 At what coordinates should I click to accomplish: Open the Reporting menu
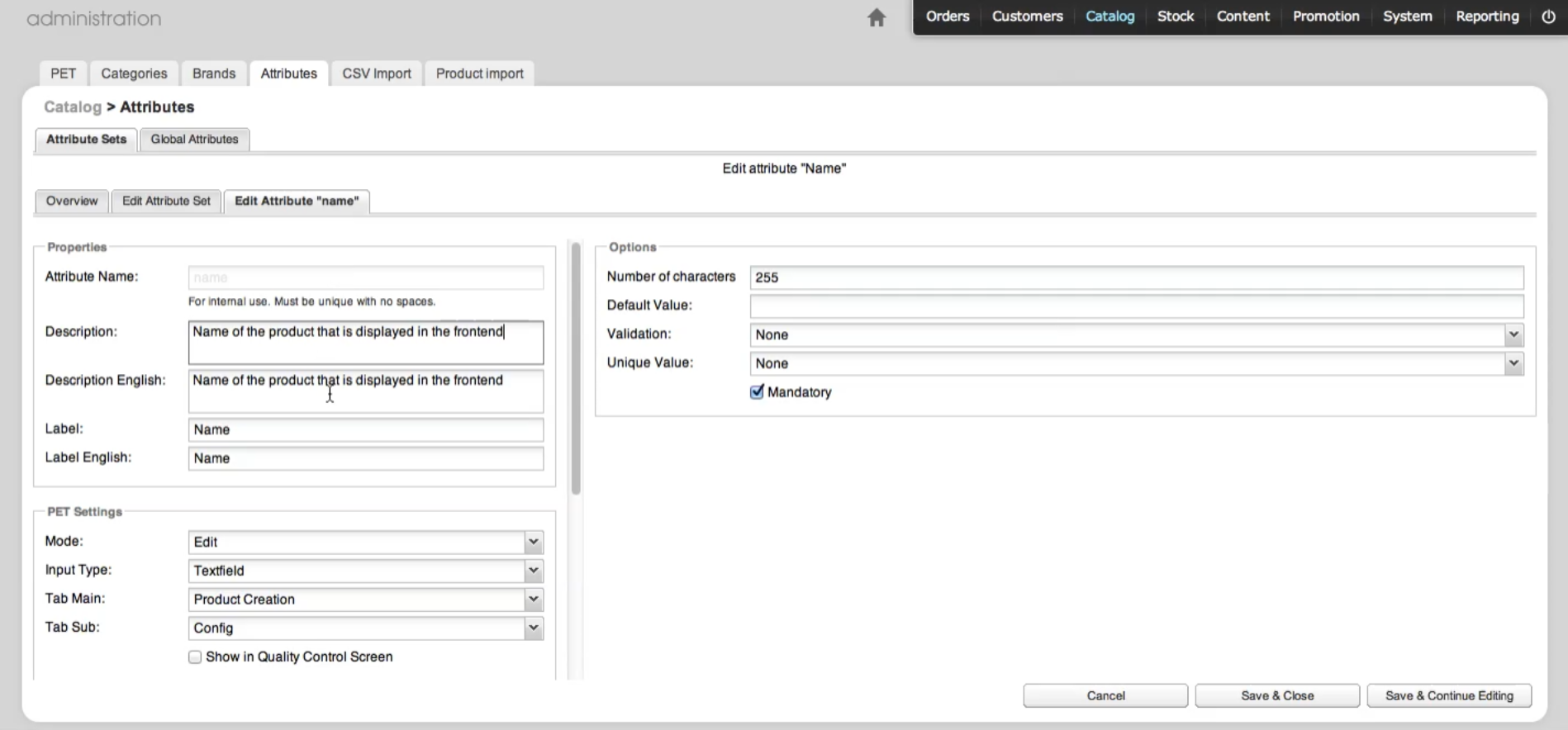[1487, 17]
